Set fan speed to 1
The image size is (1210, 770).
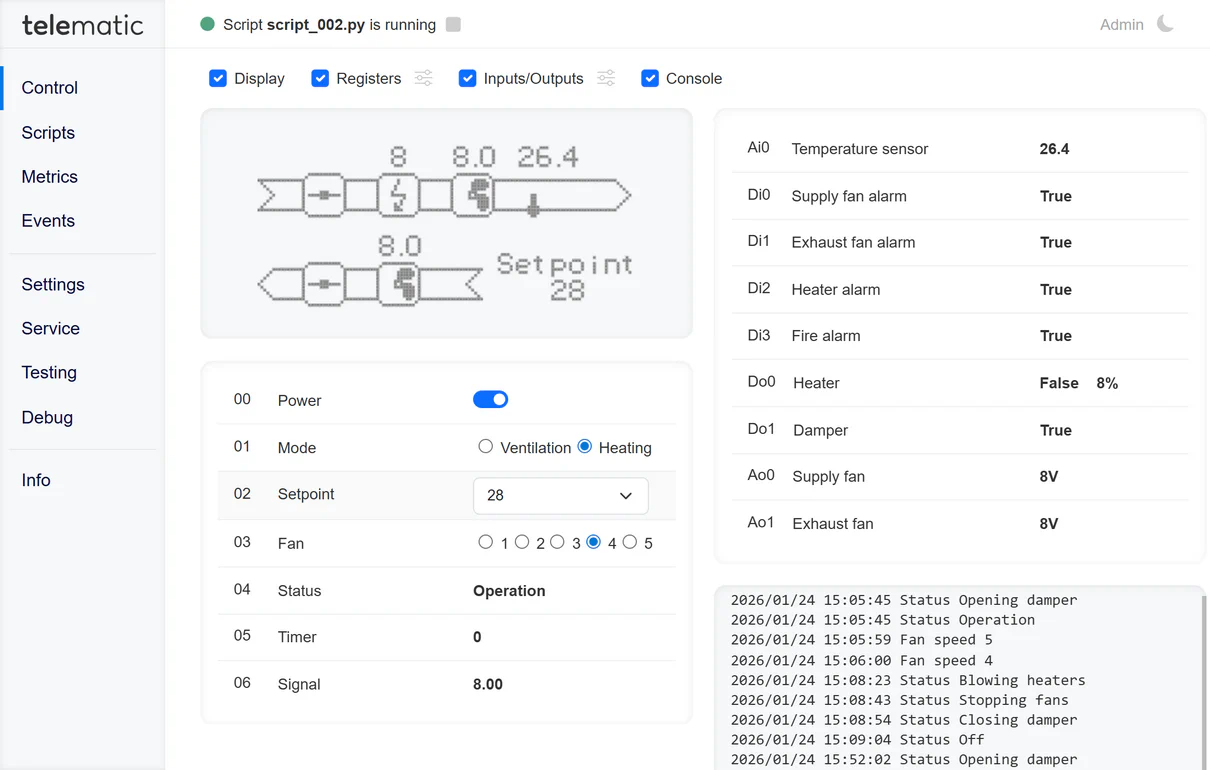(x=486, y=542)
